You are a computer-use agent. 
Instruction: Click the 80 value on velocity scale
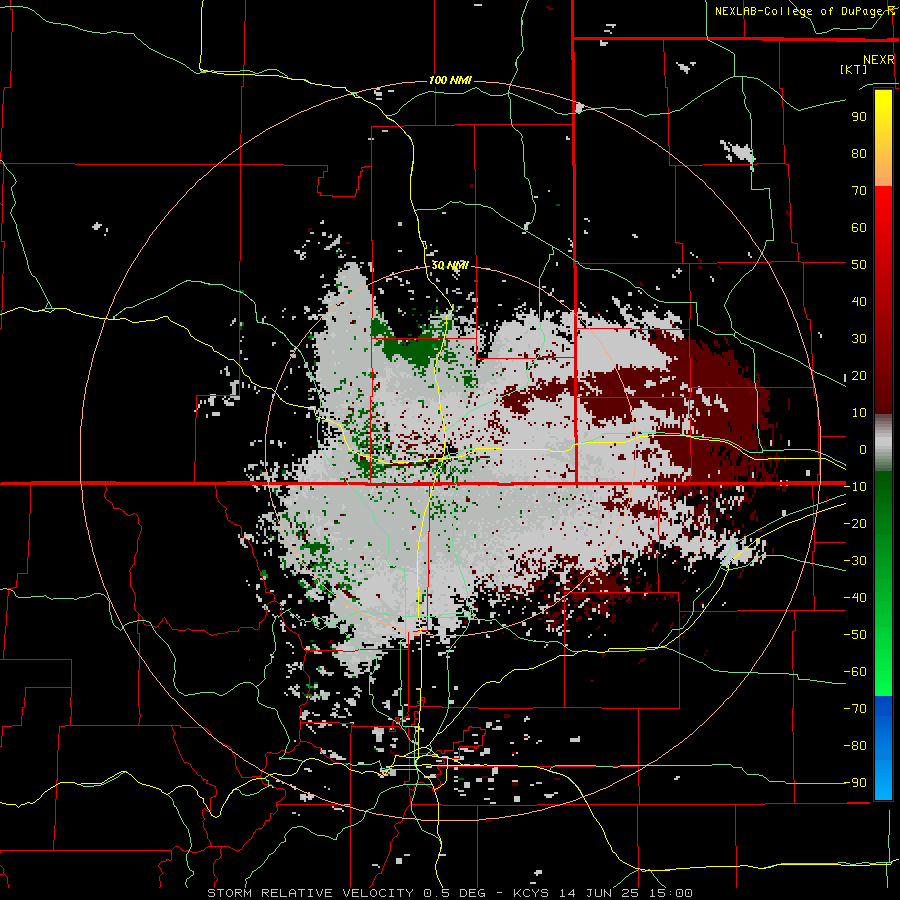(x=859, y=153)
